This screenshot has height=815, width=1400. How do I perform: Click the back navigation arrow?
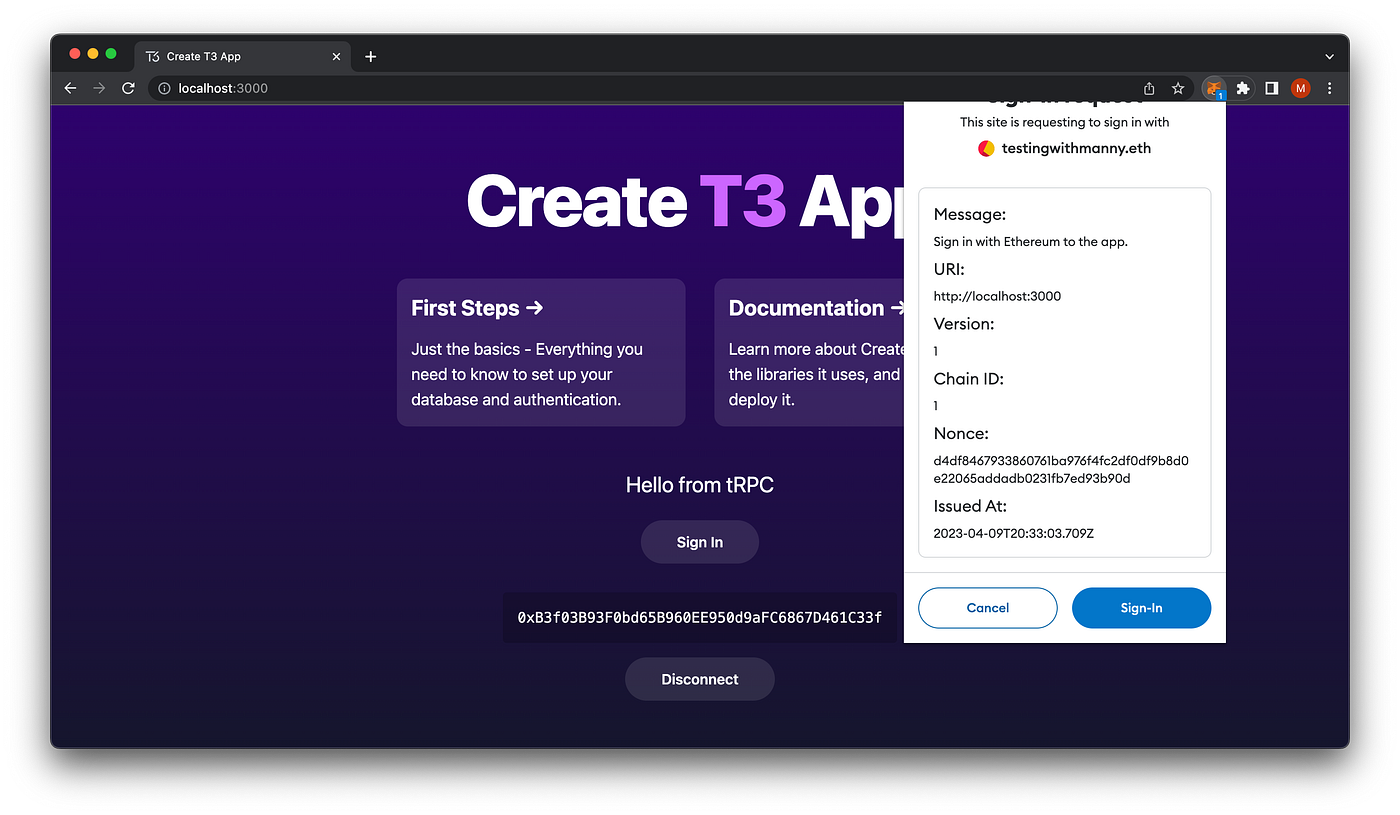[69, 88]
